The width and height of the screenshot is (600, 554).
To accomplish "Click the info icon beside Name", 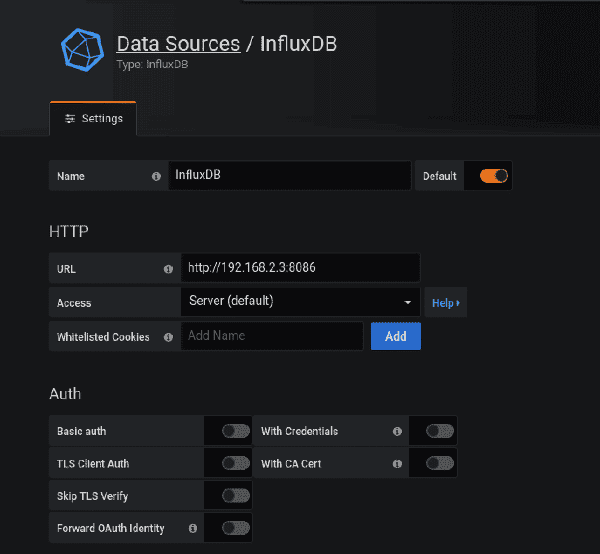I will 156,176.
